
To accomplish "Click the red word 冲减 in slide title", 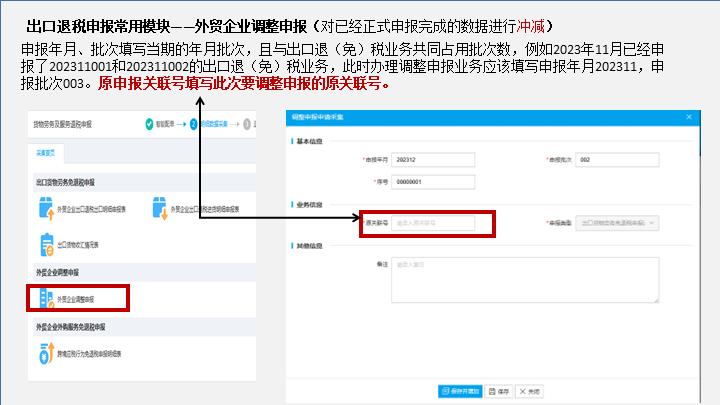I will click(530, 26).
